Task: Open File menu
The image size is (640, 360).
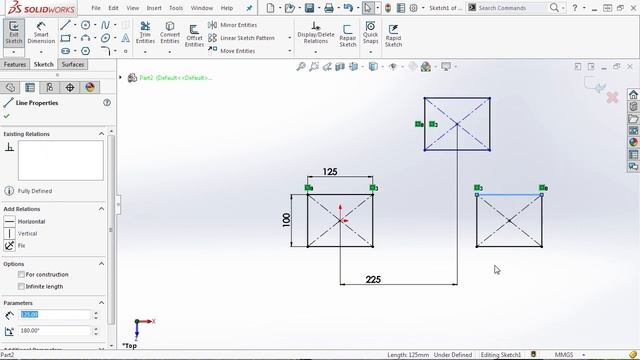Action: point(96,8)
